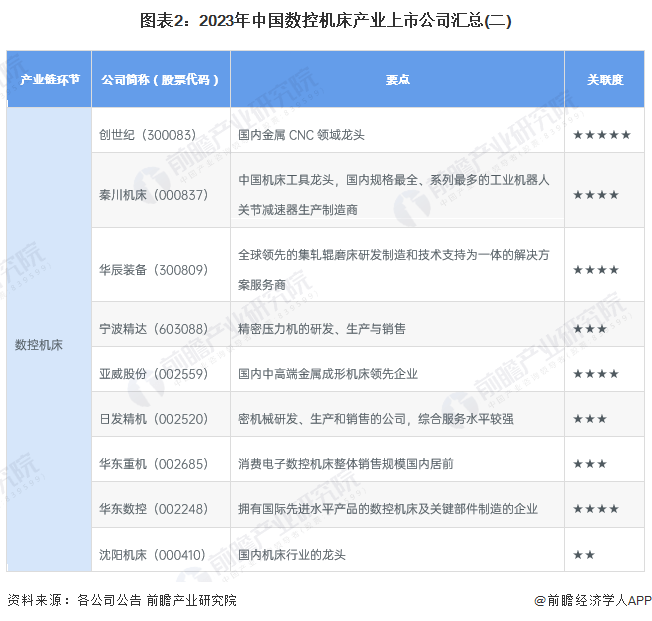
Task: Click the star rating for 华东数控
Action: pyautogui.click(x=596, y=509)
